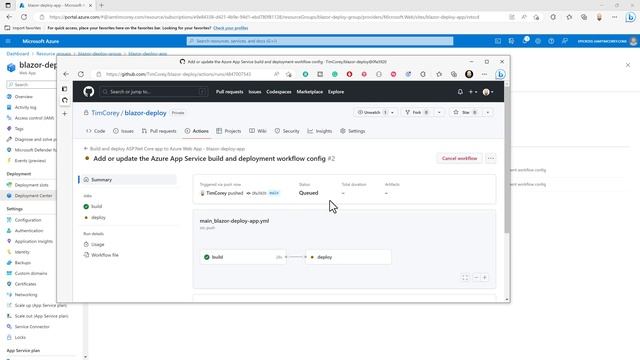Switch to the Projects tab
Image resolution: width=640 pixels, height=360 pixels.
click(229, 131)
